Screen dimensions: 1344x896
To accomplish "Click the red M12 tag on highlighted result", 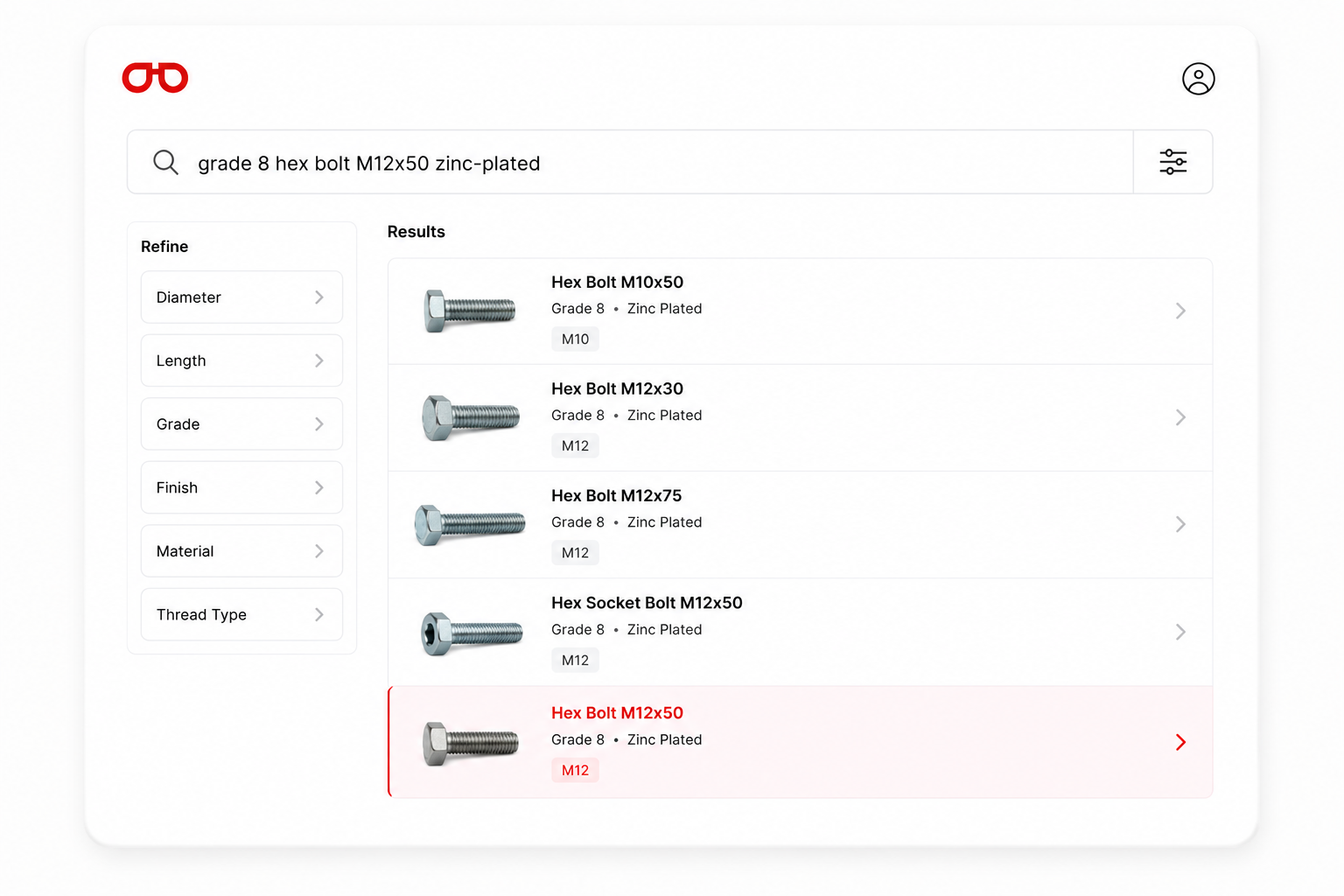I will coord(575,770).
